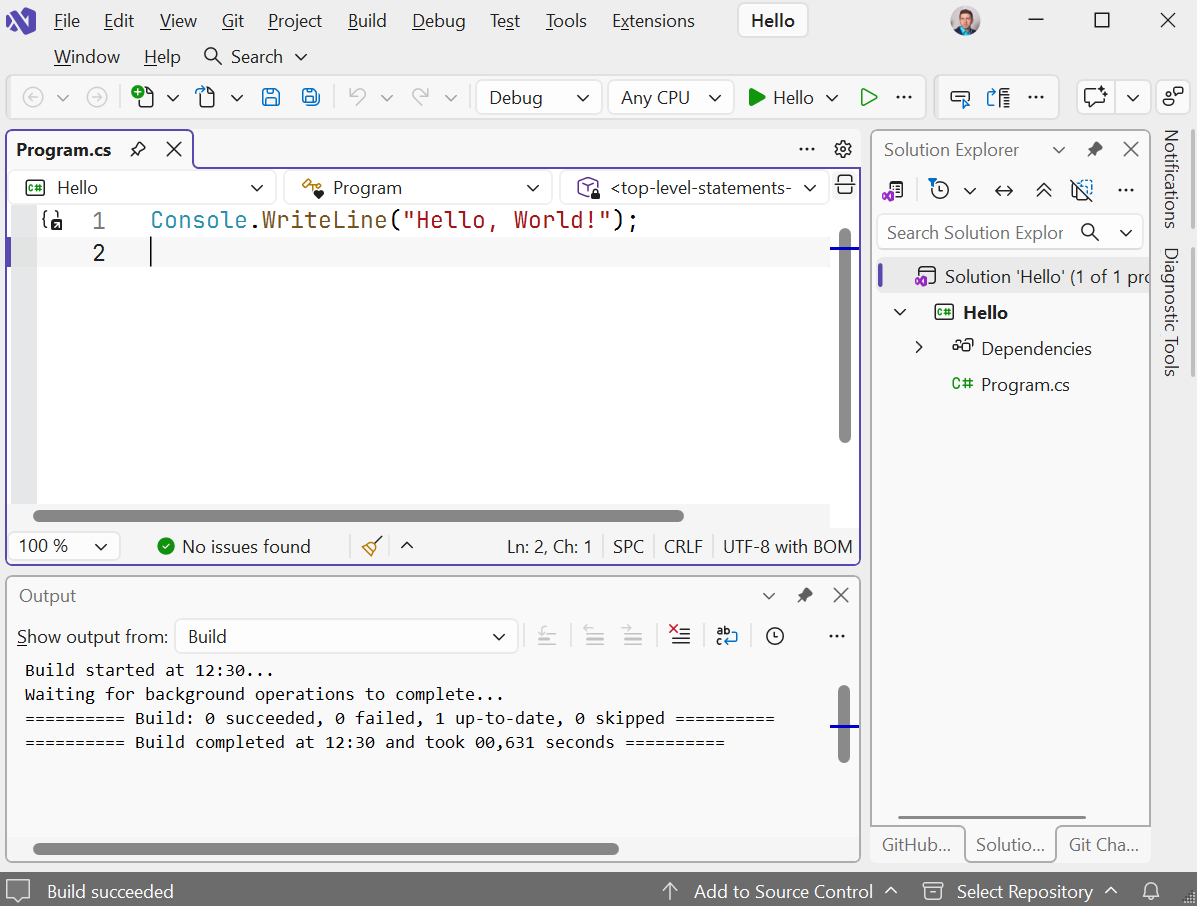
Task: Toggle timestamps clock icon in Output panel
Action: point(775,636)
